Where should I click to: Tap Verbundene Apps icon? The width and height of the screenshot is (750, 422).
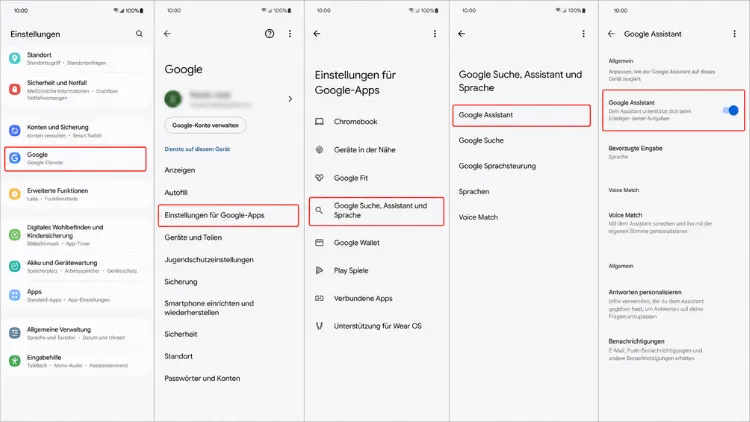tap(319, 298)
